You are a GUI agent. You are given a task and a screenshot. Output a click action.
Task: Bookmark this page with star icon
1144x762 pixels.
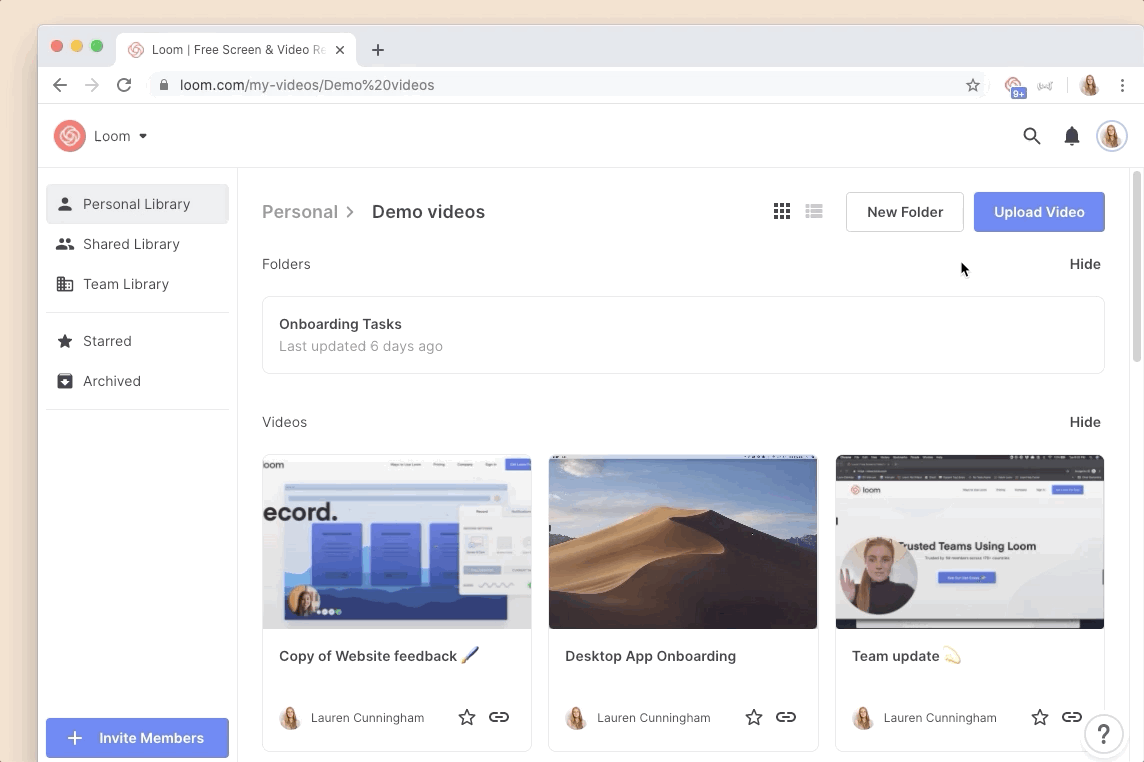(973, 85)
